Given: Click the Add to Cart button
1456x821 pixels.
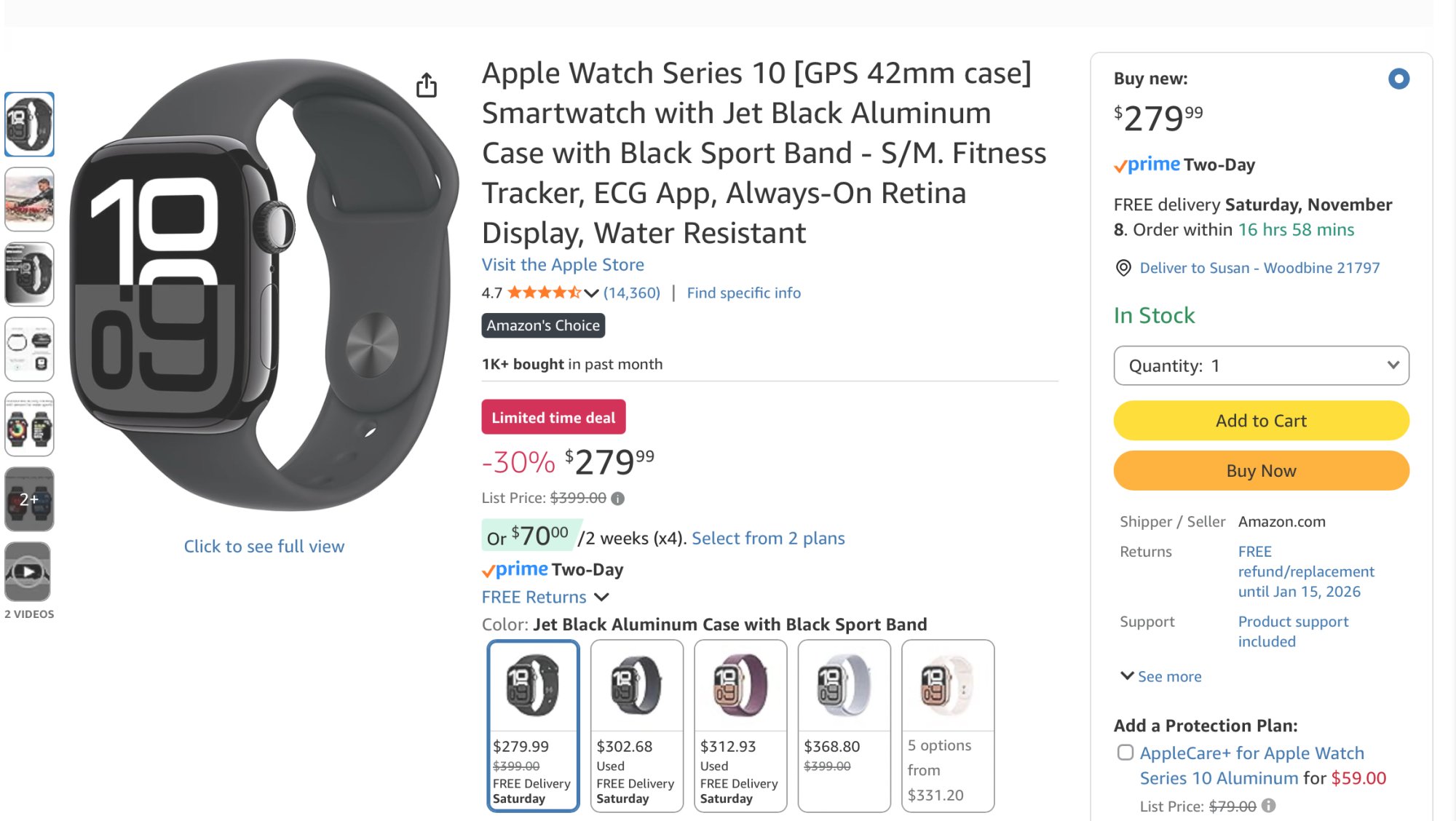Looking at the screenshot, I should (x=1261, y=421).
